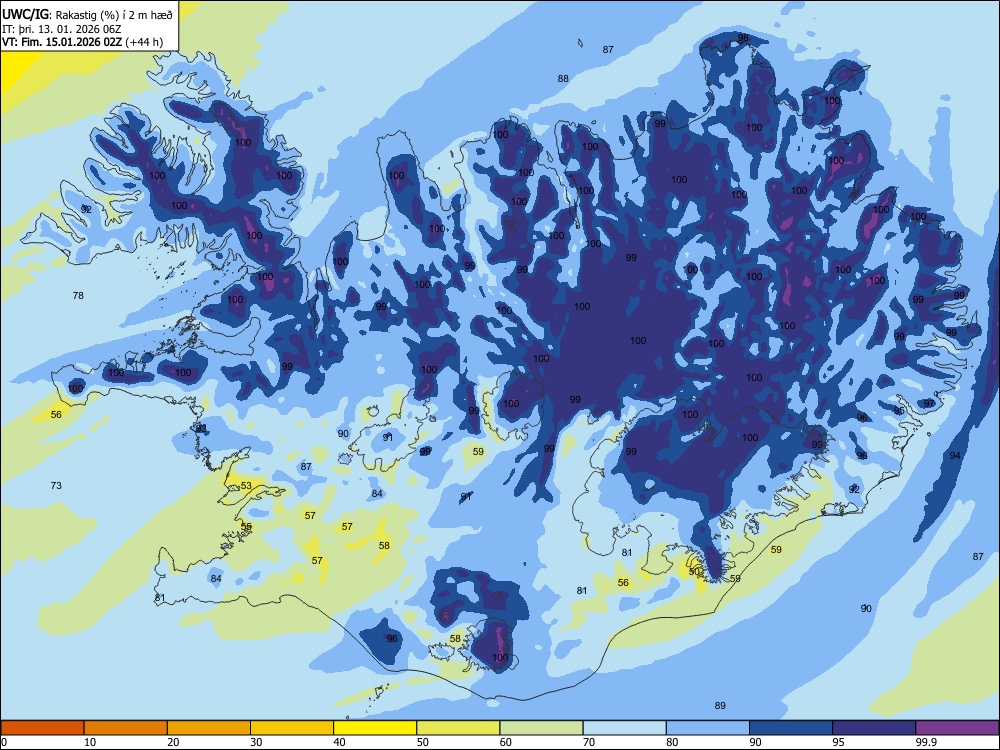Click the legend tick label '30'
The height and width of the screenshot is (750, 1000).
(256, 742)
